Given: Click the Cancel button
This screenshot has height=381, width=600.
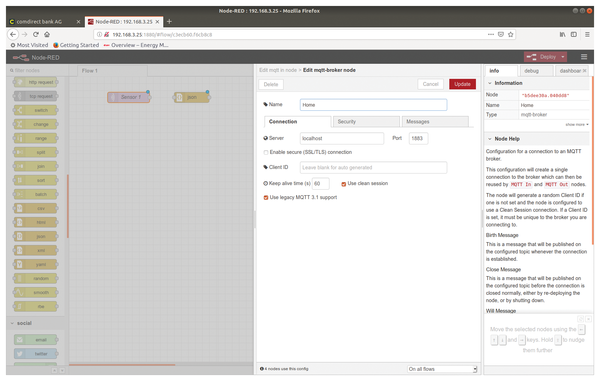Looking at the screenshot, I should 430,84.
